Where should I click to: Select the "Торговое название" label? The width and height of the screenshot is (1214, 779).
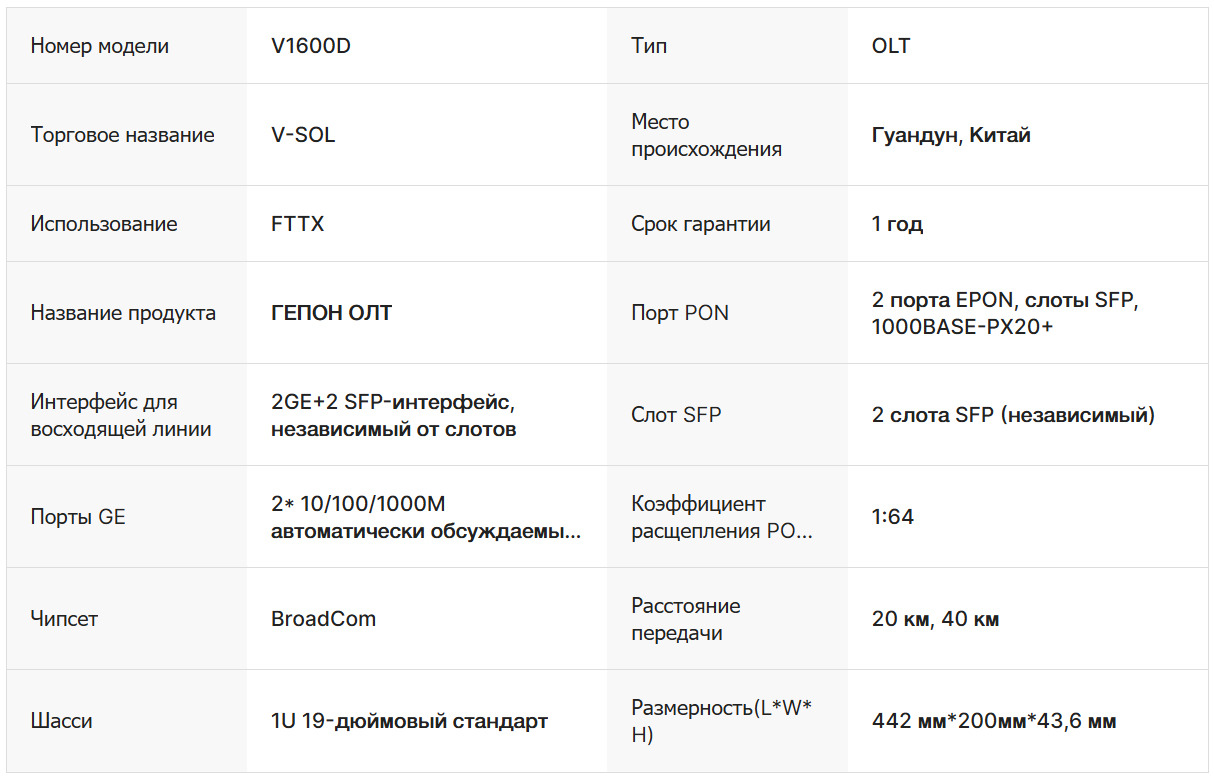tap(122, 135)
